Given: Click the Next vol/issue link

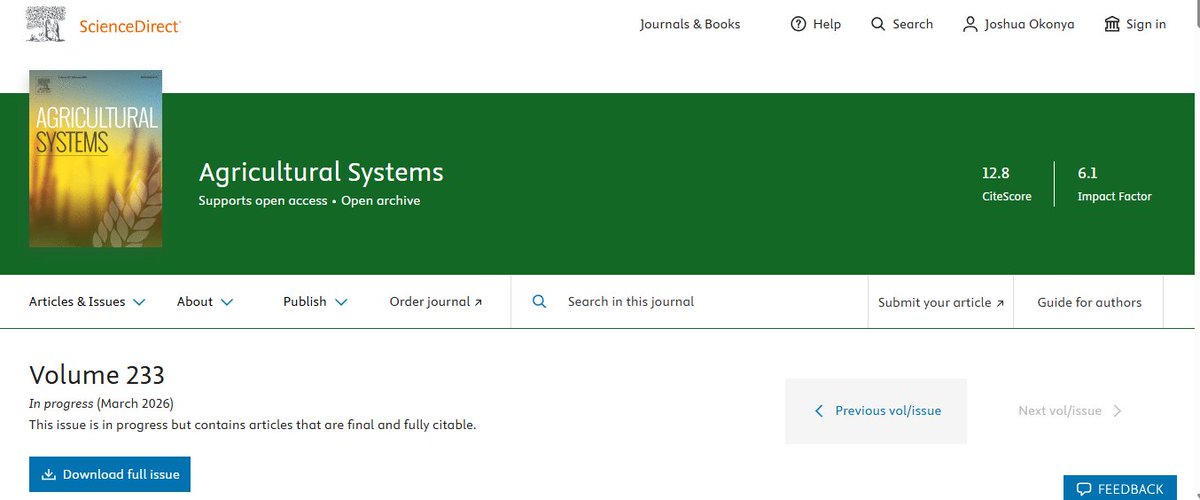Looking at the screenshot, I should click(1070, 411).
